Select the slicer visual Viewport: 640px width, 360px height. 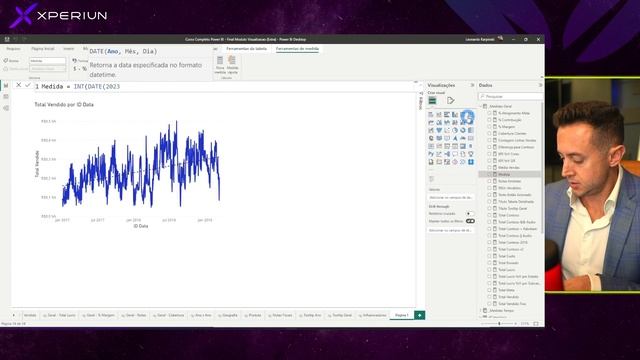click(447, 146)
